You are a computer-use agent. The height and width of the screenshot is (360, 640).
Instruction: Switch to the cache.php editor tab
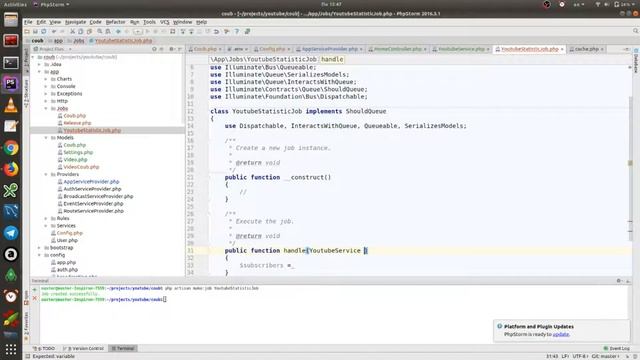coord(587,49)
